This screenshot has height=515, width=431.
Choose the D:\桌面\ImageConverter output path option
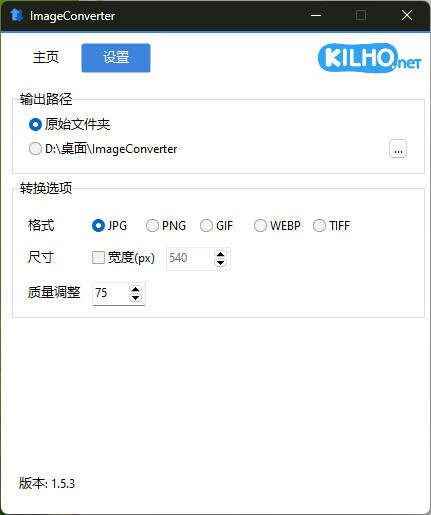pos(103,149)
